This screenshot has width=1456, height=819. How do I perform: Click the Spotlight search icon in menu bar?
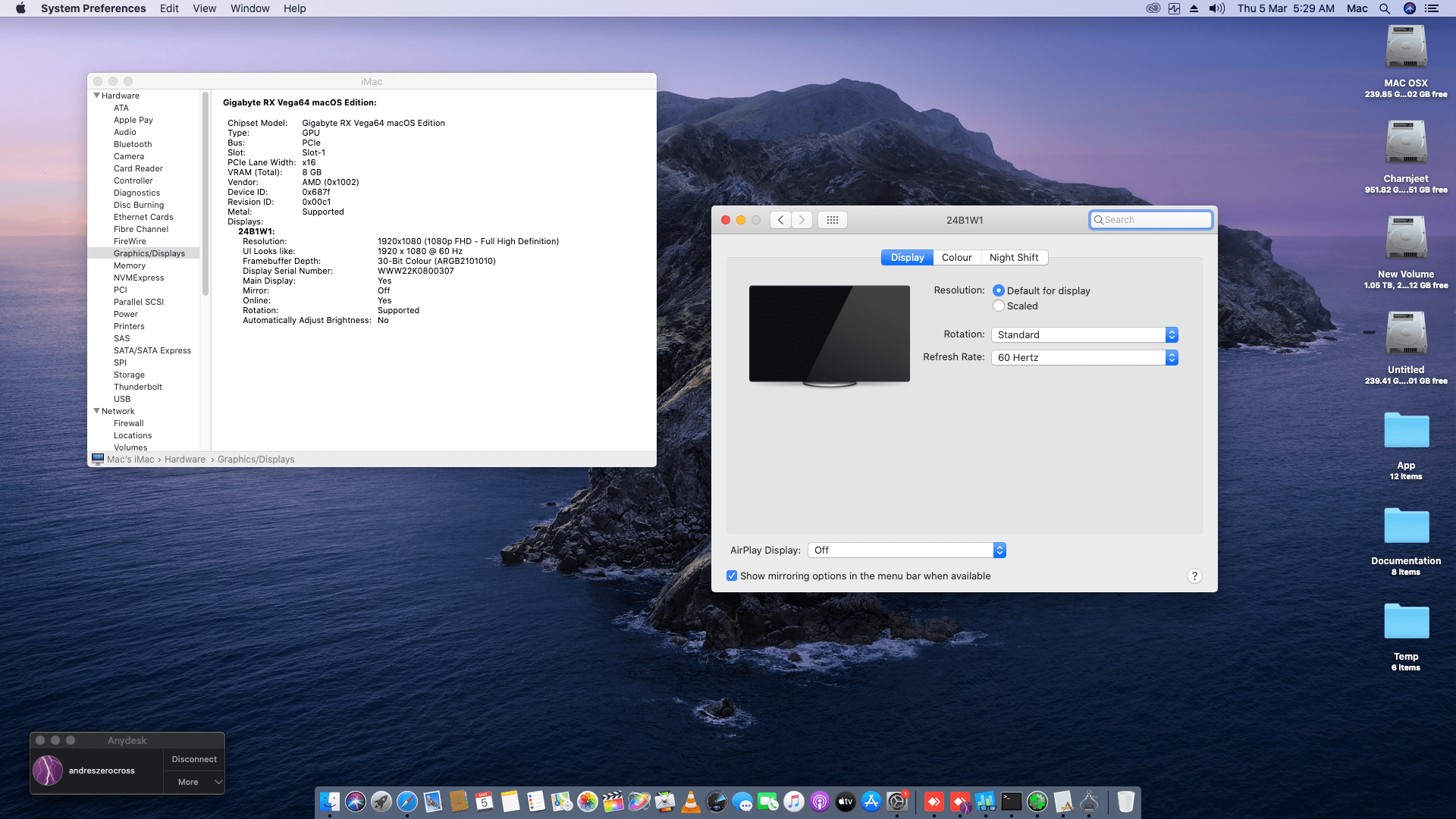[1385, 8]
